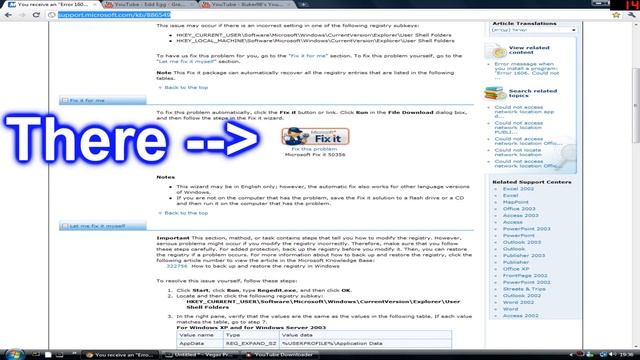Viewport: 640px width, 360px height.
Task: Open knowledge base article 322756 link
Action: tap(177, 266)
